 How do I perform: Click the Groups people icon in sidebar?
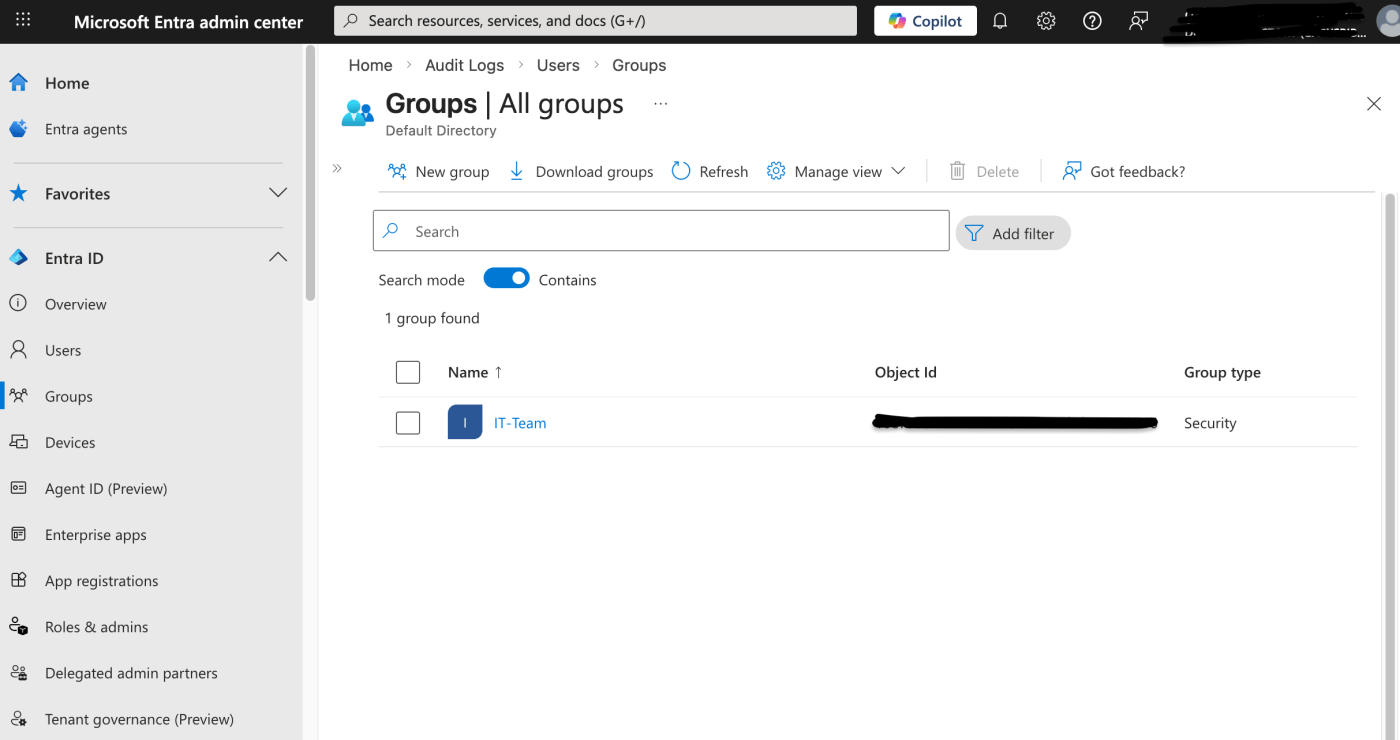pos(18,396)
